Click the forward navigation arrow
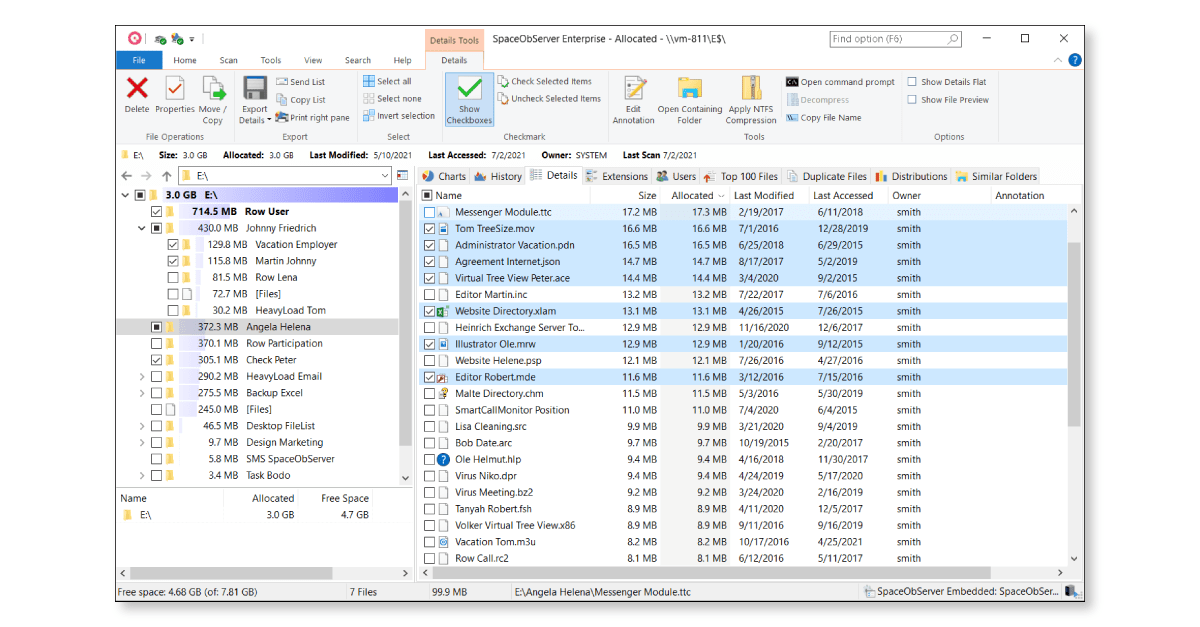 pyautogui.click(x=147, y=176)
